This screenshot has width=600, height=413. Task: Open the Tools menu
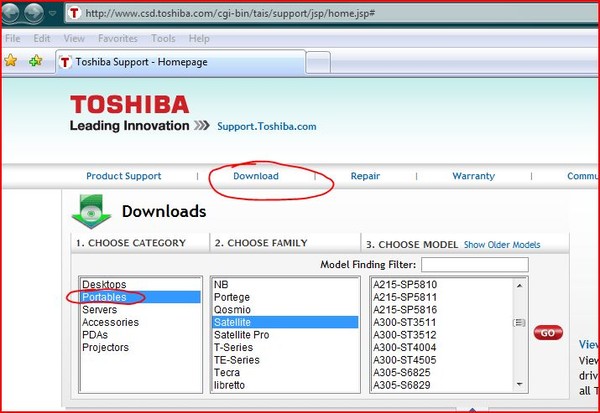tap(163, 38)
